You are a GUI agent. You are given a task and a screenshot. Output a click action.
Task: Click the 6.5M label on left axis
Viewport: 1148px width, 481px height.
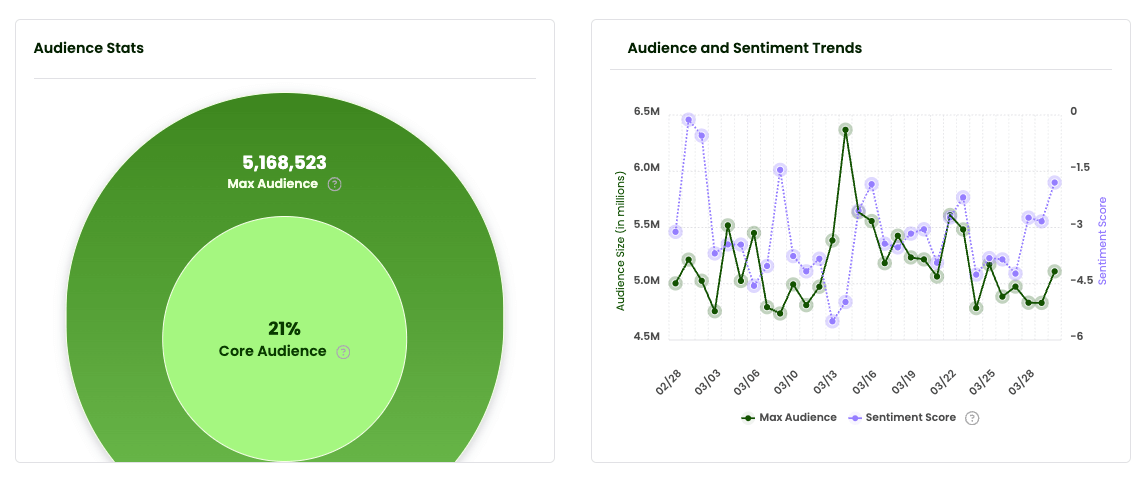click(646, 111)
